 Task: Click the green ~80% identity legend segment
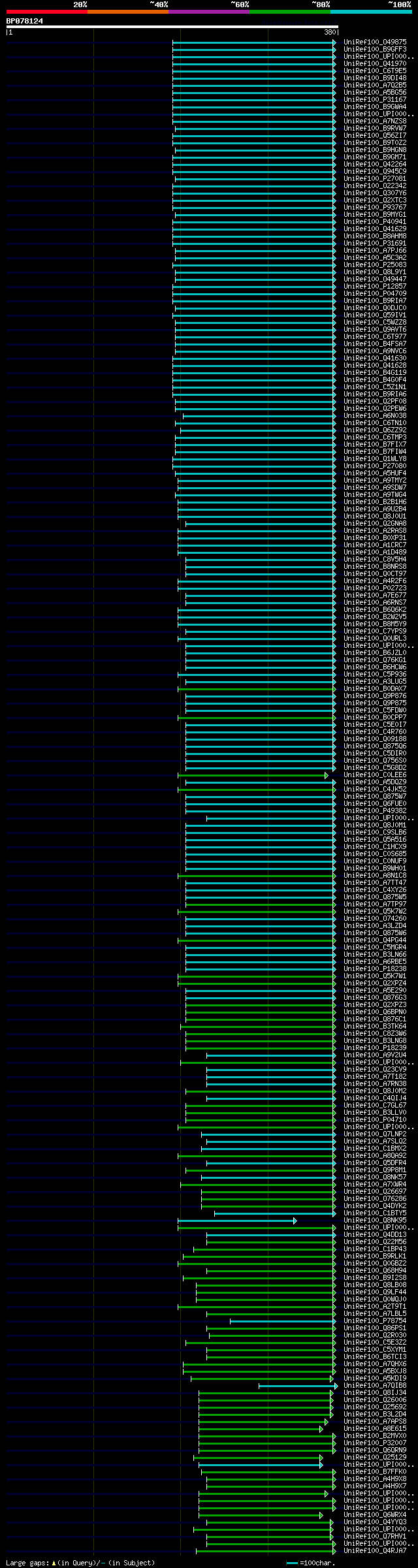click(x=290, y=12)
